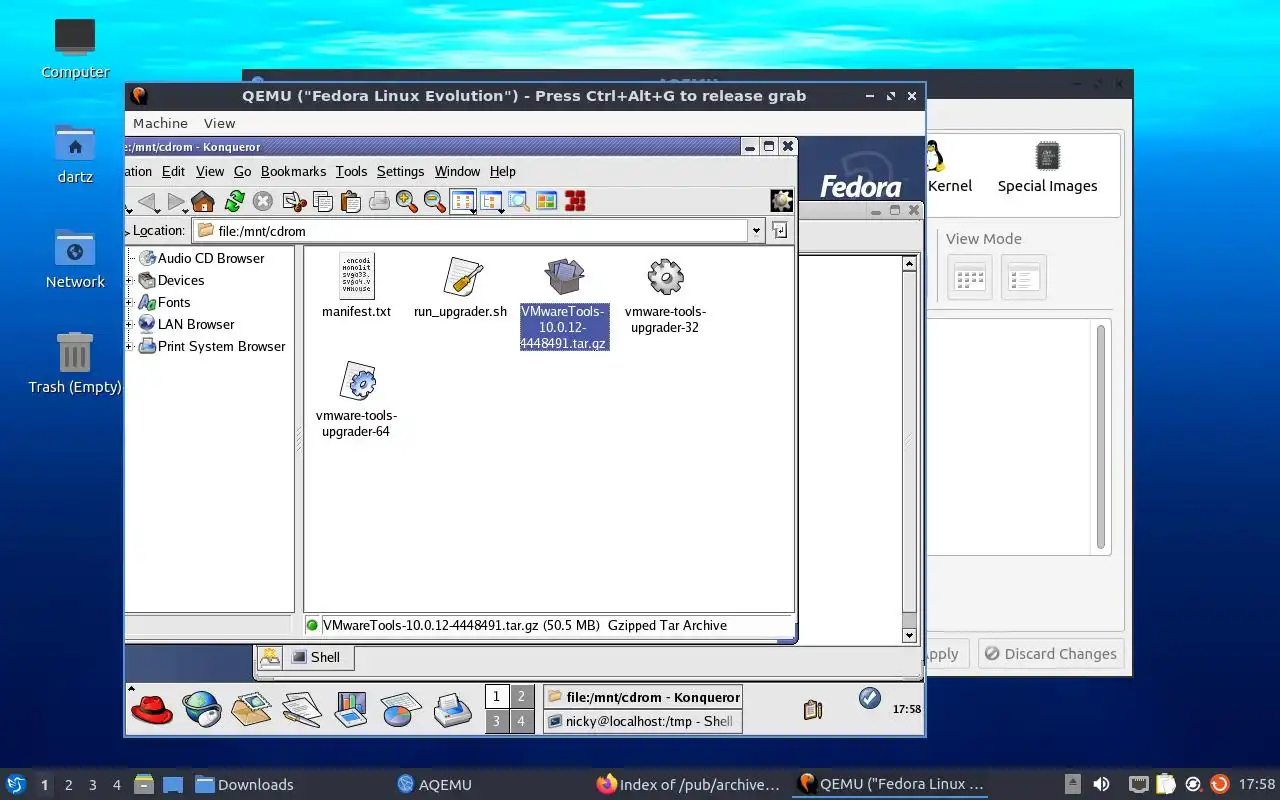Click the clipboard tray icon in Fedora panel

click(813, 709)
